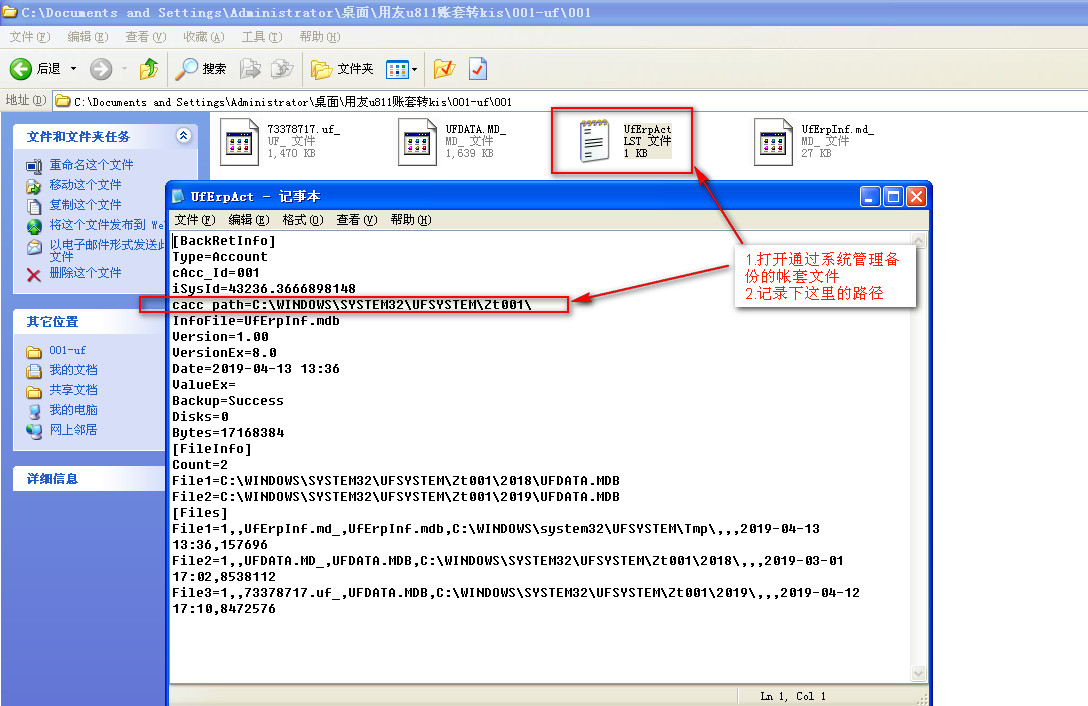Click 重命名这个文件 (rename this file) link
The height and width of the screenshot is (706, 1088).
pyautogui.click(x=91, y=165)
